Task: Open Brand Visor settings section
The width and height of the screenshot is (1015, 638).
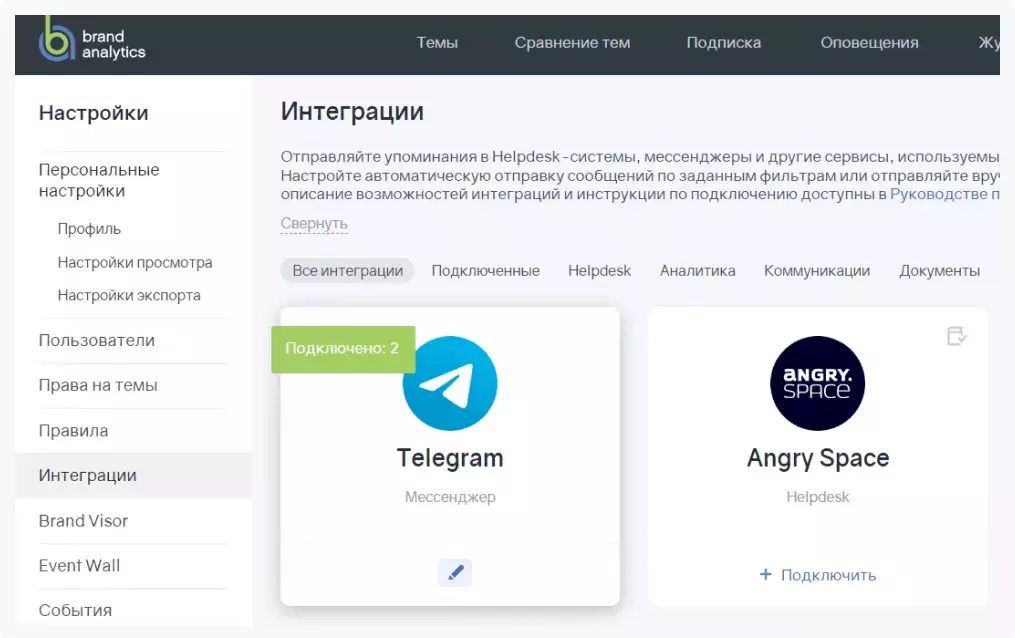Action: (x=83, y=521)
